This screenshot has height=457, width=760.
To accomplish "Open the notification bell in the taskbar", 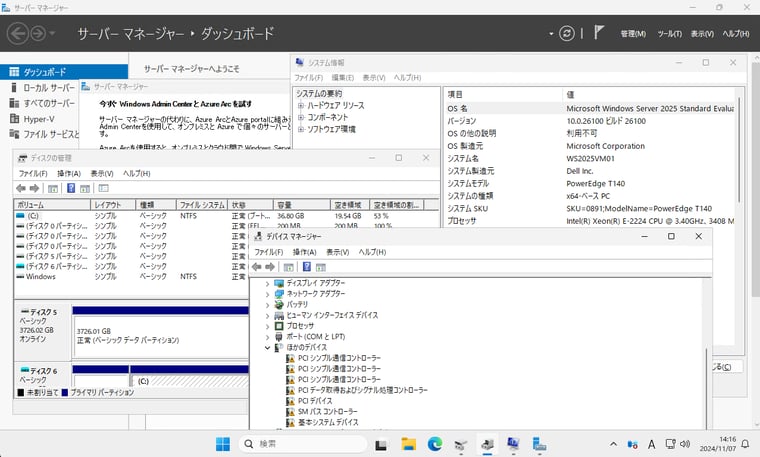I will click(x=745, y=444).
